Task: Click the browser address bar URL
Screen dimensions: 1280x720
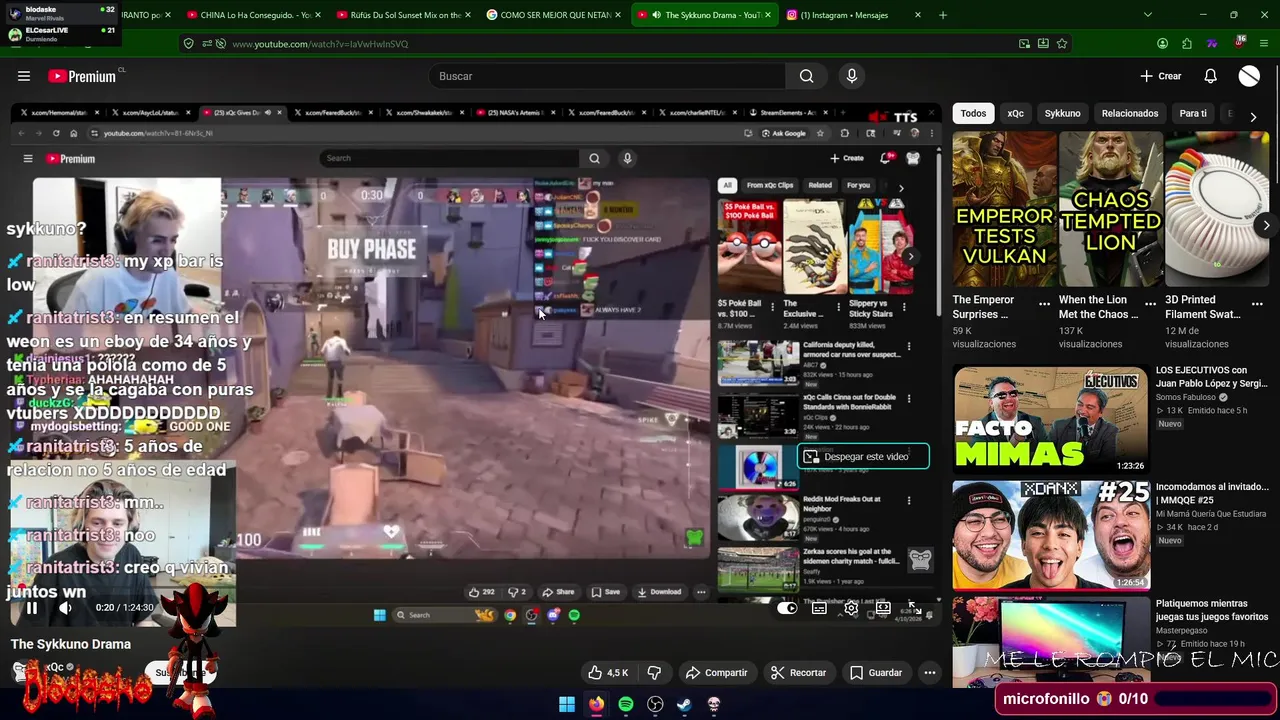Action: [x=320, y=44]
